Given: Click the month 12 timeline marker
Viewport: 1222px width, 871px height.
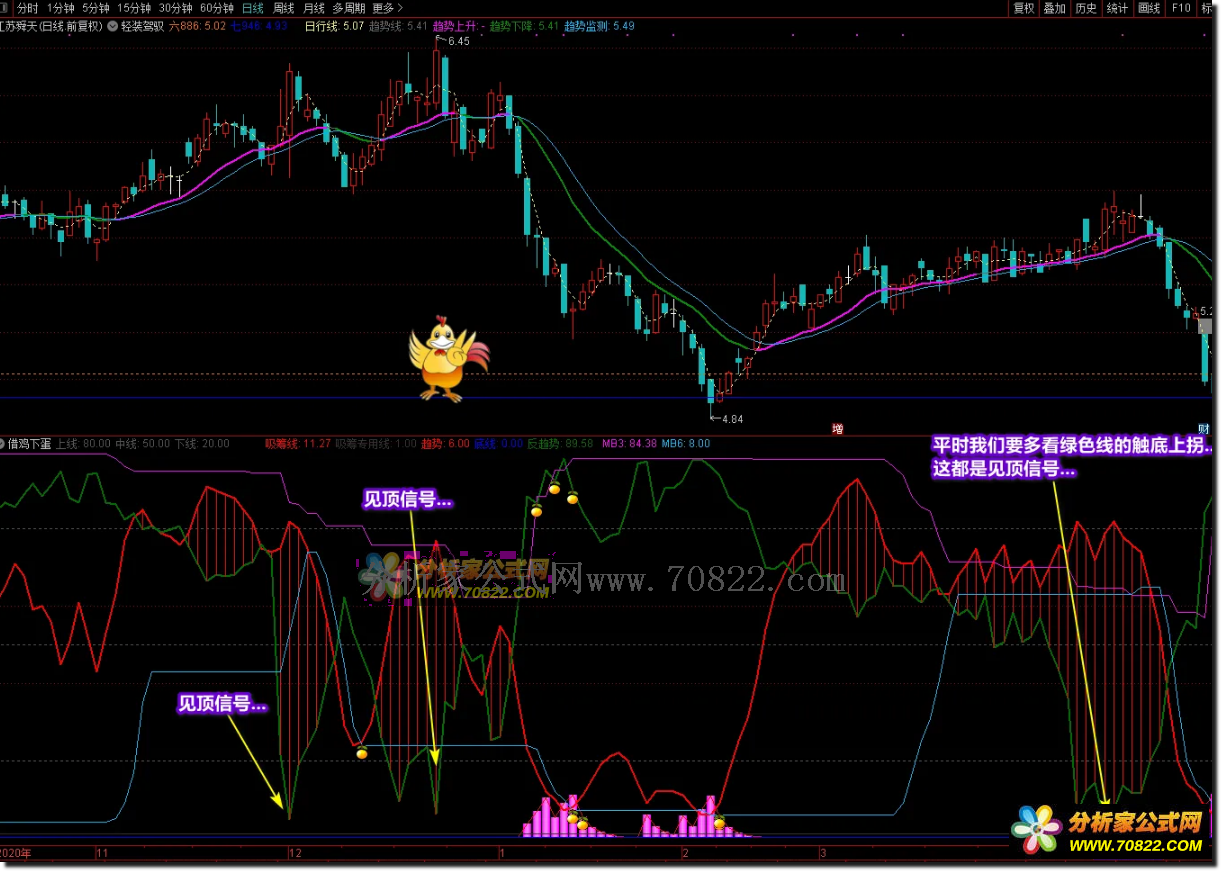Looking at the screenshot, I should [294, 854].
